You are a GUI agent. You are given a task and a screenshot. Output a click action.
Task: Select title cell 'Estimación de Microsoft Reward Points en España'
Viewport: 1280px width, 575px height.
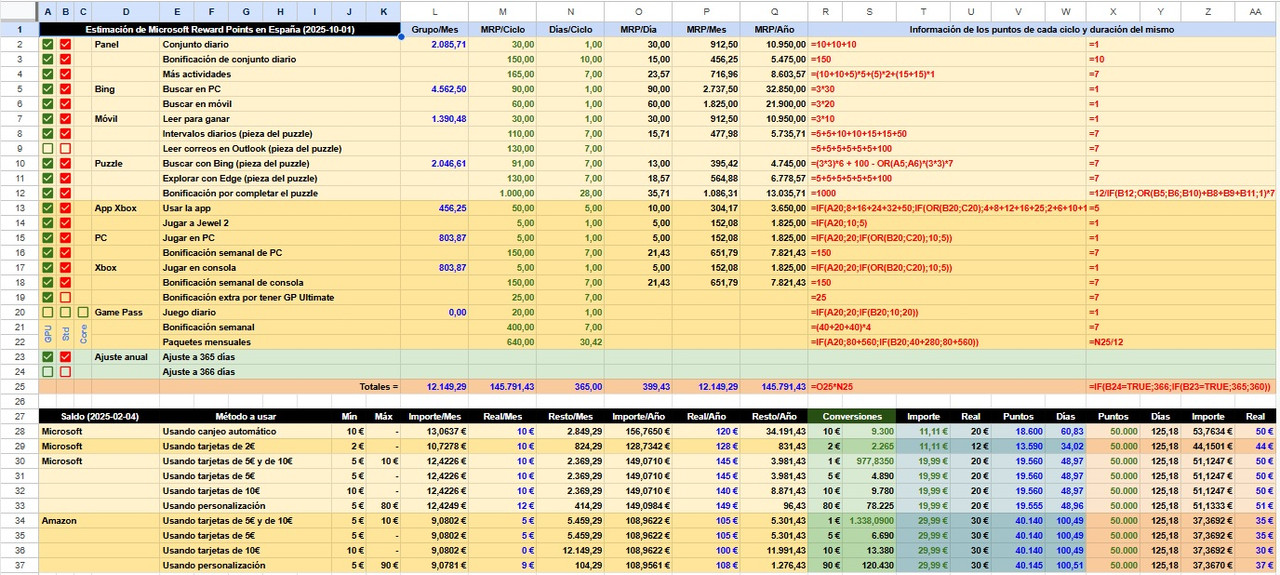219,30
